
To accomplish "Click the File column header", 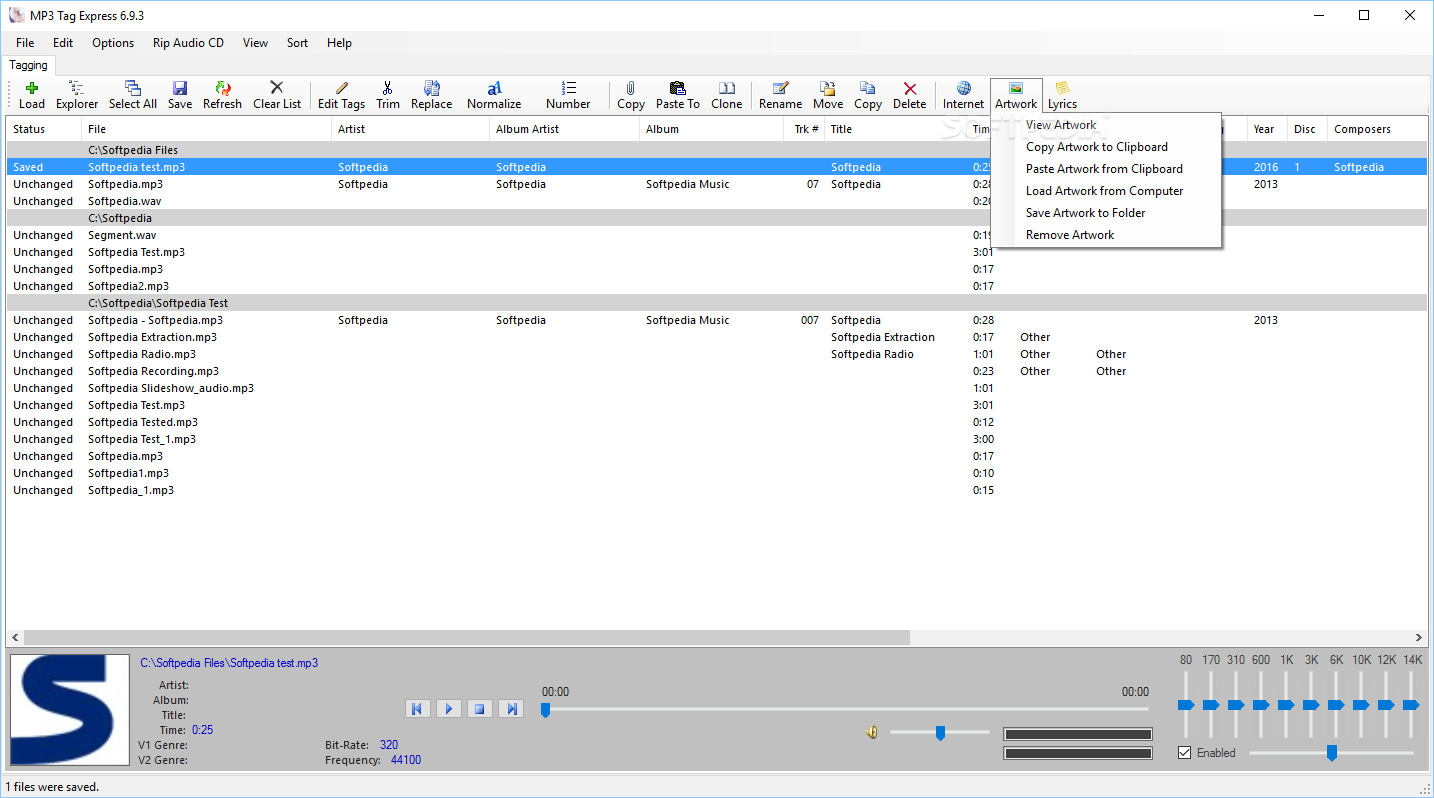I will tap(207, 129).
